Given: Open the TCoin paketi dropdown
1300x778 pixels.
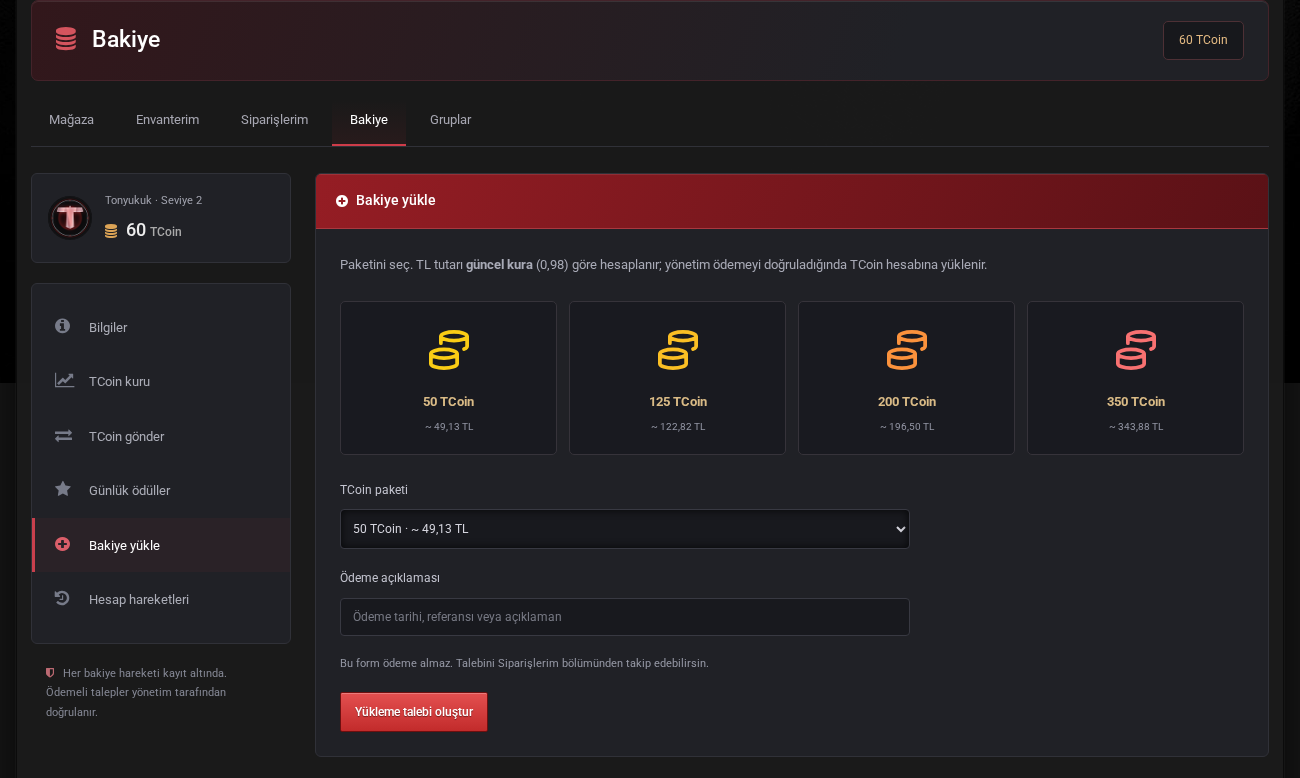Looking at the screenshot, I should tap(625, 529).
